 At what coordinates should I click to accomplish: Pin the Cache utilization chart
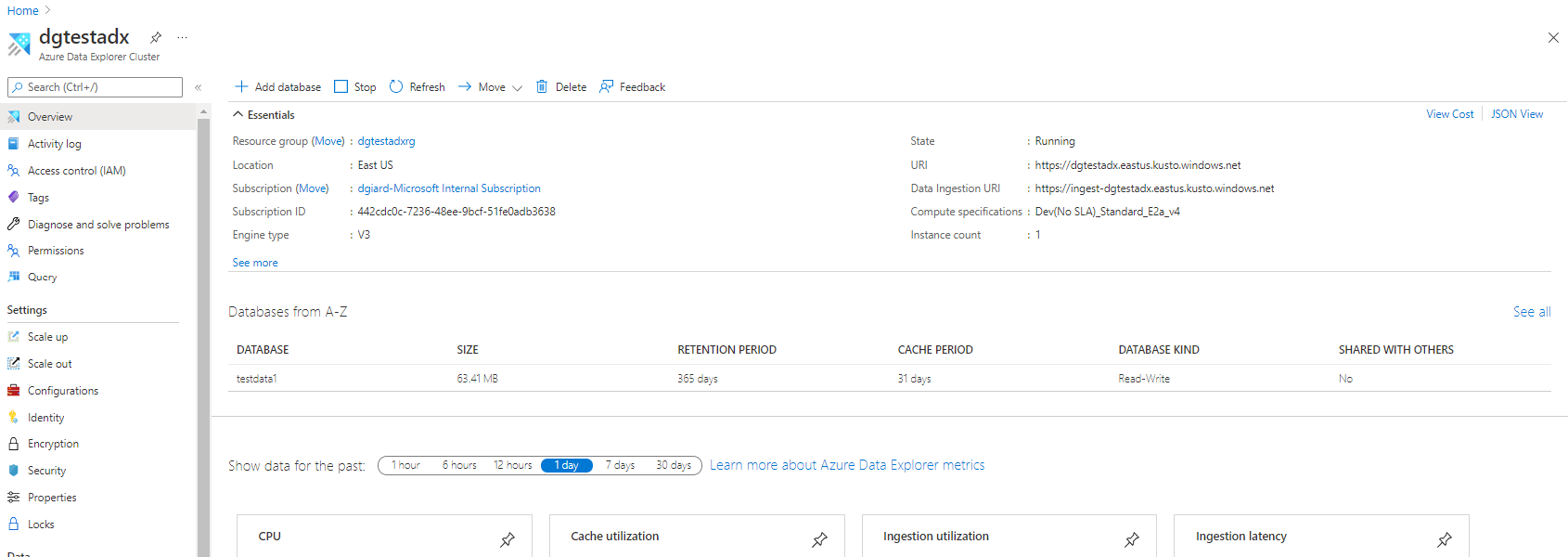pyautogui.click(x=819, y=539)
